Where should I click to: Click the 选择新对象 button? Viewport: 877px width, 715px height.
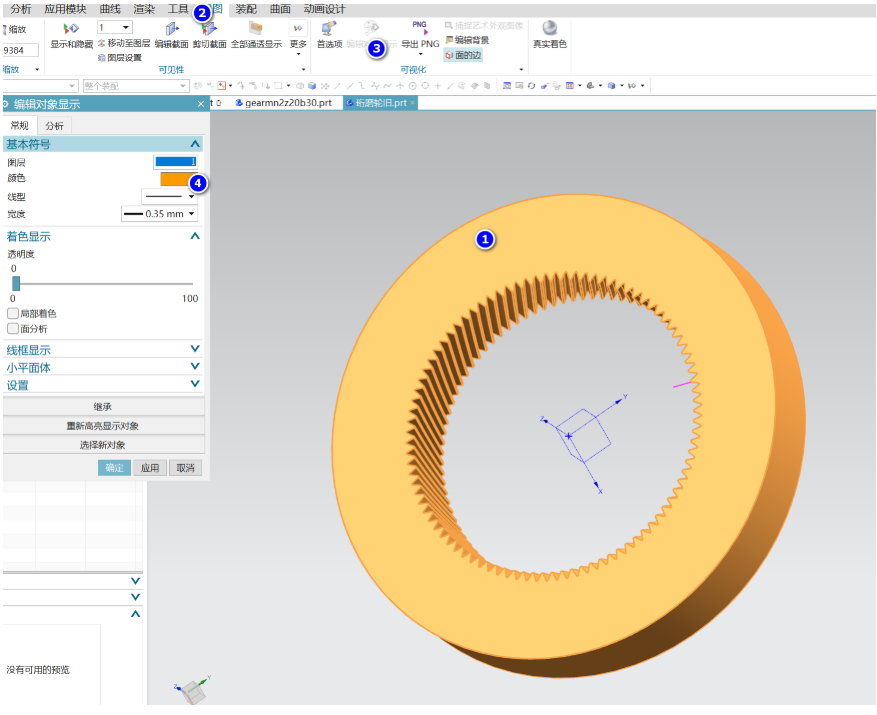tap(103, 445)
